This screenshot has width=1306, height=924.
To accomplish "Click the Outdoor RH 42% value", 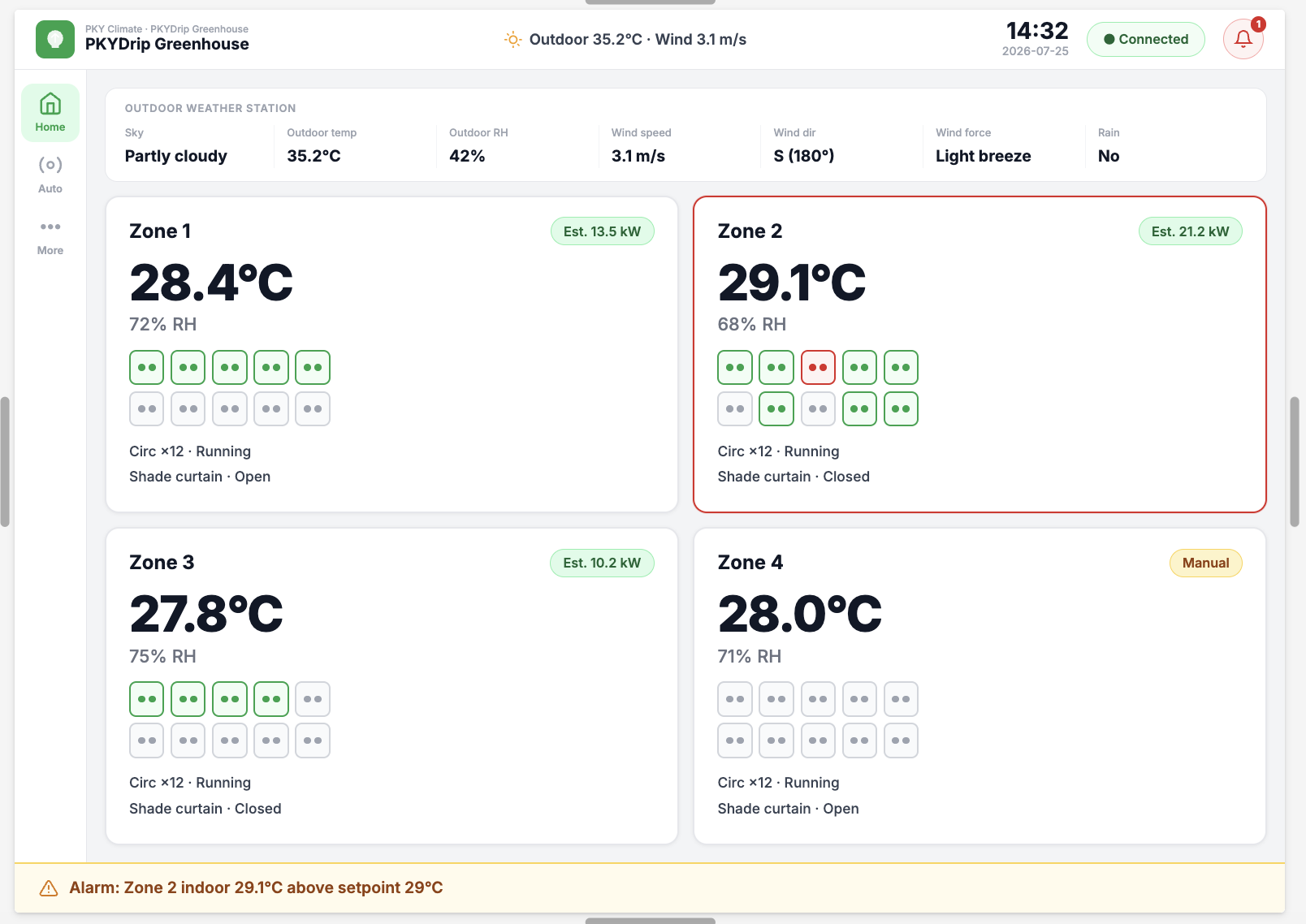I will point(467,156).
